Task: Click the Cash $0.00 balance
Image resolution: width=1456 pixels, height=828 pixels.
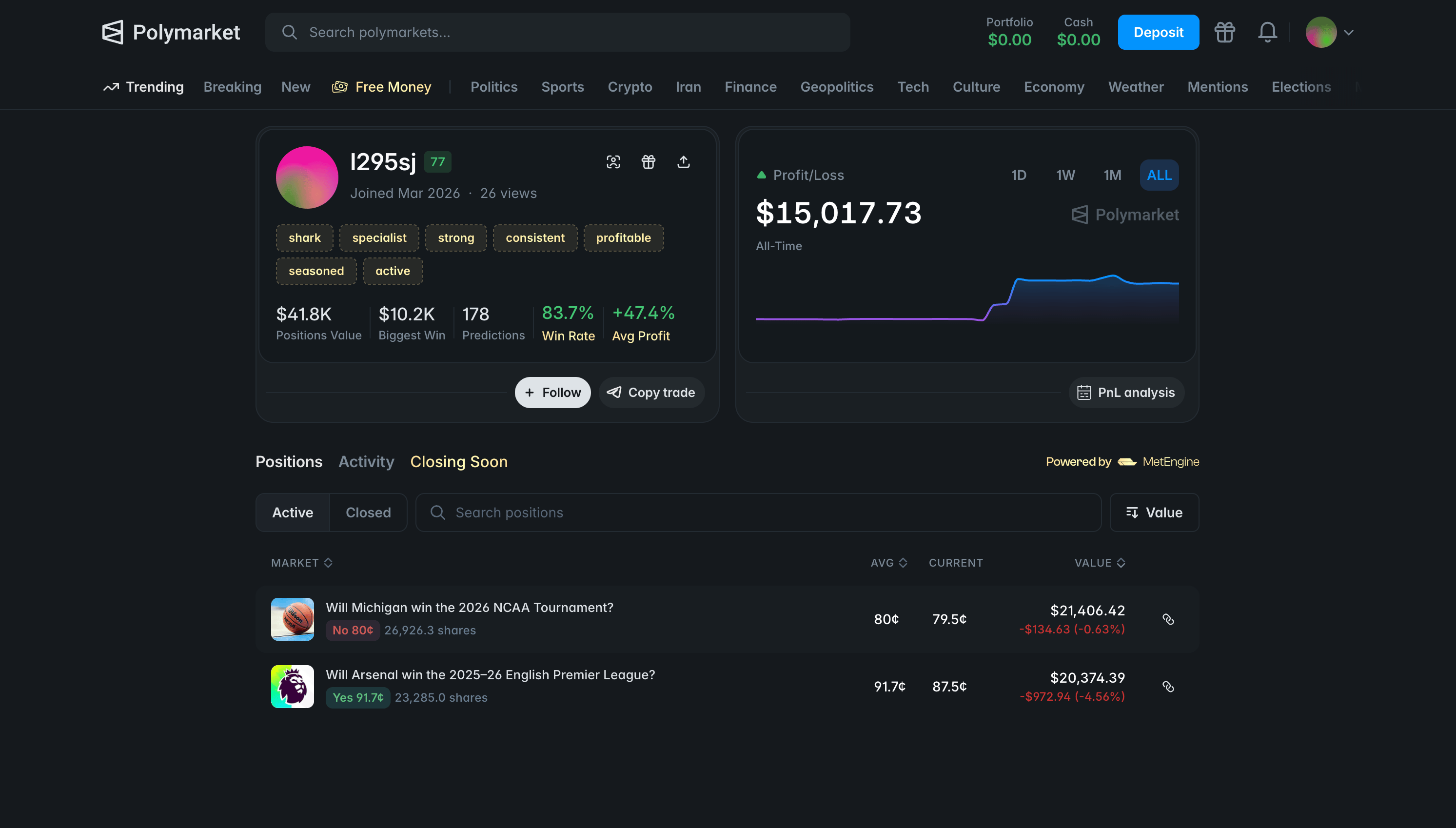Action: coord(1079,32)
